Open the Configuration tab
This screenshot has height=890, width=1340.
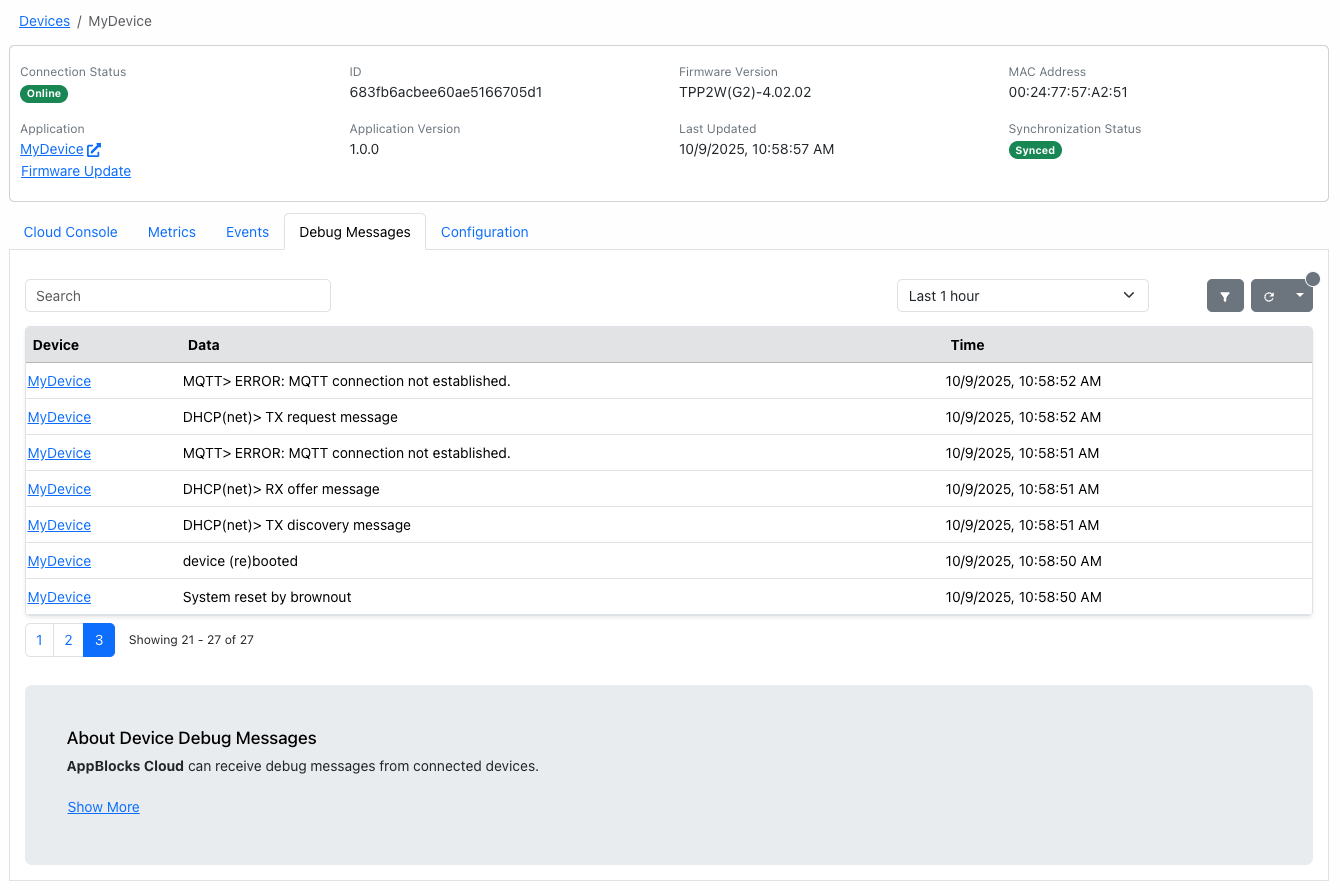tap(484, 231)
